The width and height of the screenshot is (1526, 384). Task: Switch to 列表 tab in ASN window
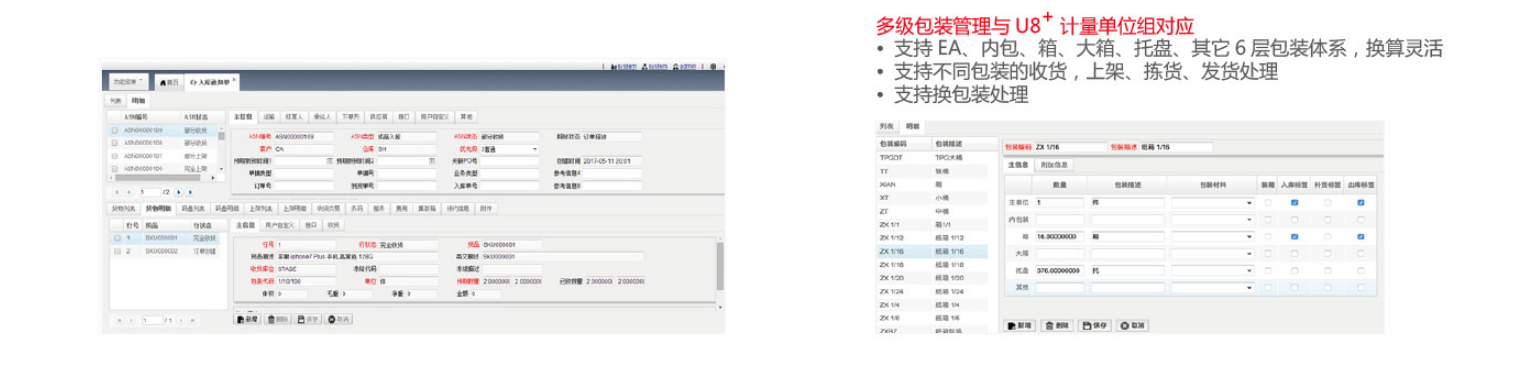pos(115,101)
